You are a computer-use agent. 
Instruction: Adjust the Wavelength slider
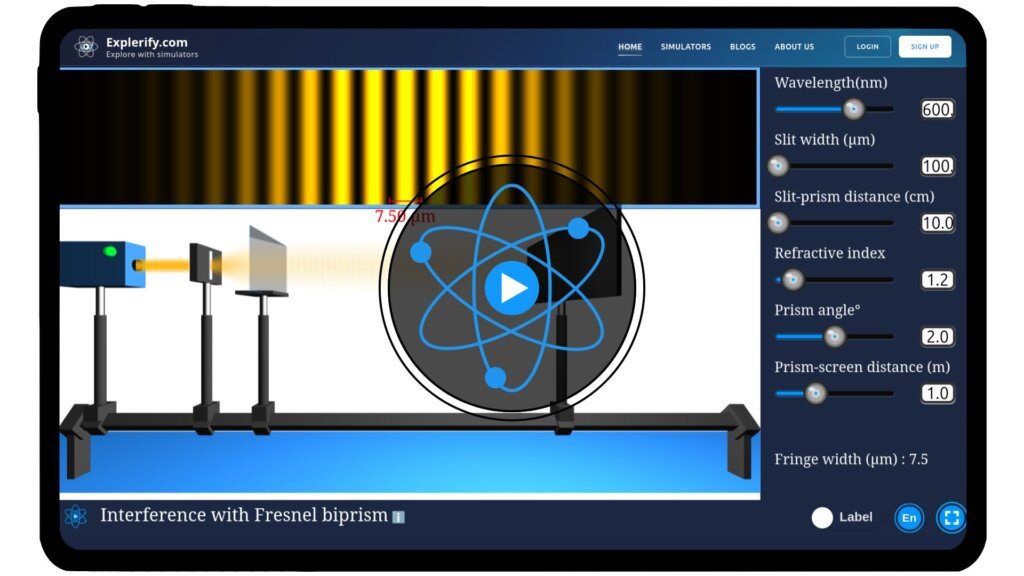click(853, 109)
